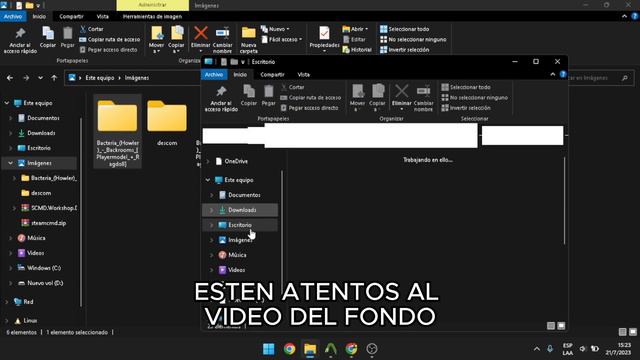Image resolution: width=640 pixels, height=360 pixels.
Task: Click the Historial button
Action: point(357,50)
